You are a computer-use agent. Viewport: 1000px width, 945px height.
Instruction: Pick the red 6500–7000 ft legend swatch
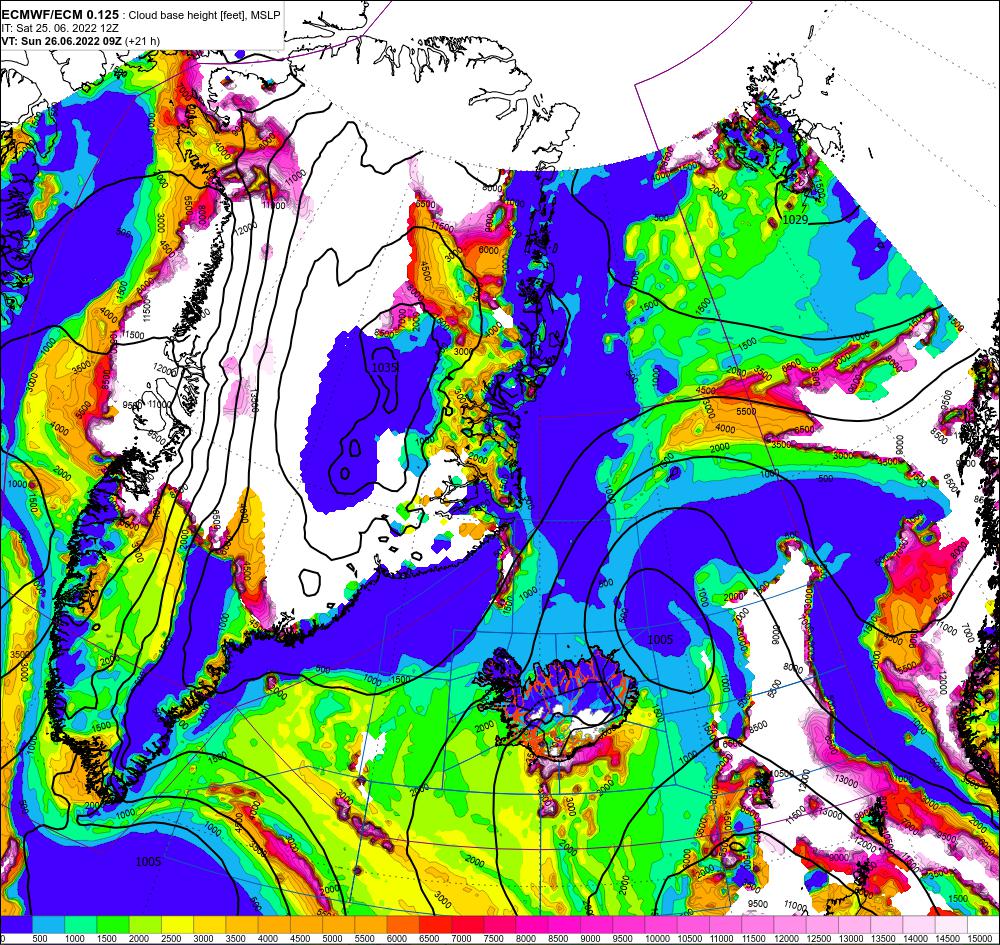[x=436, y=925]
